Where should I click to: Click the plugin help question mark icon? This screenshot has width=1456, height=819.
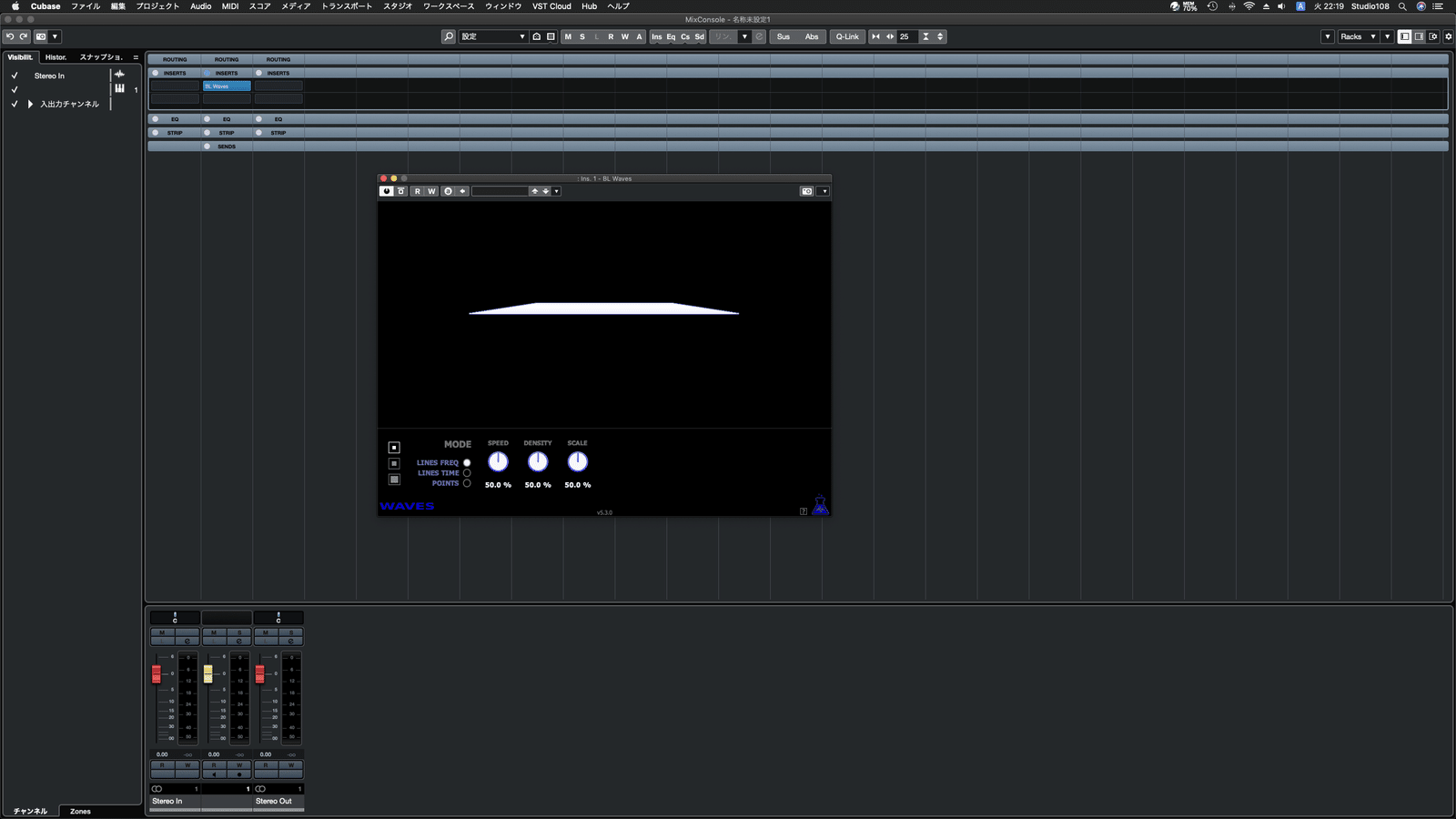pos(804,511)
